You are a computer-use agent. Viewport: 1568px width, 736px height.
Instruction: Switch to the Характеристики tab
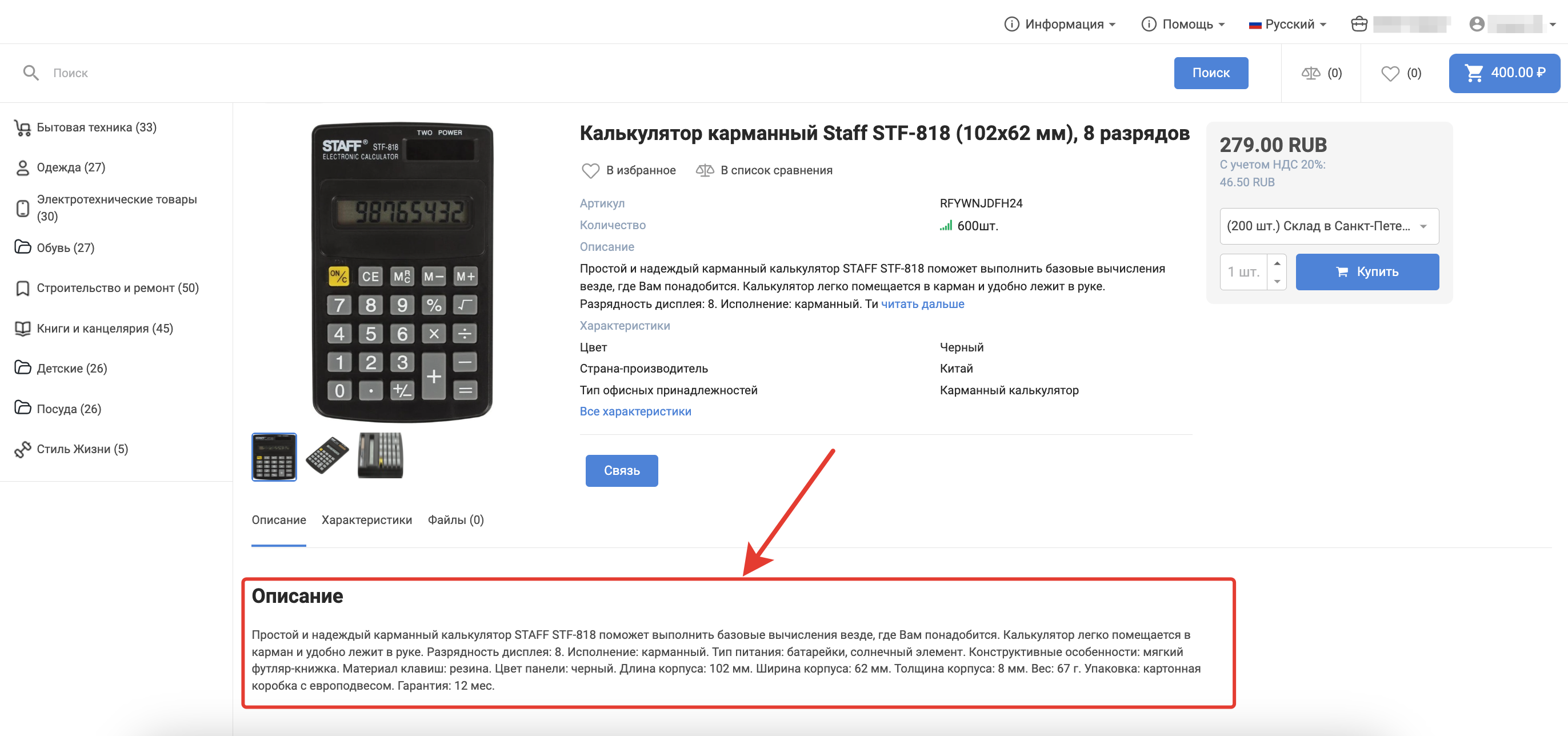(x=366, y=520)
